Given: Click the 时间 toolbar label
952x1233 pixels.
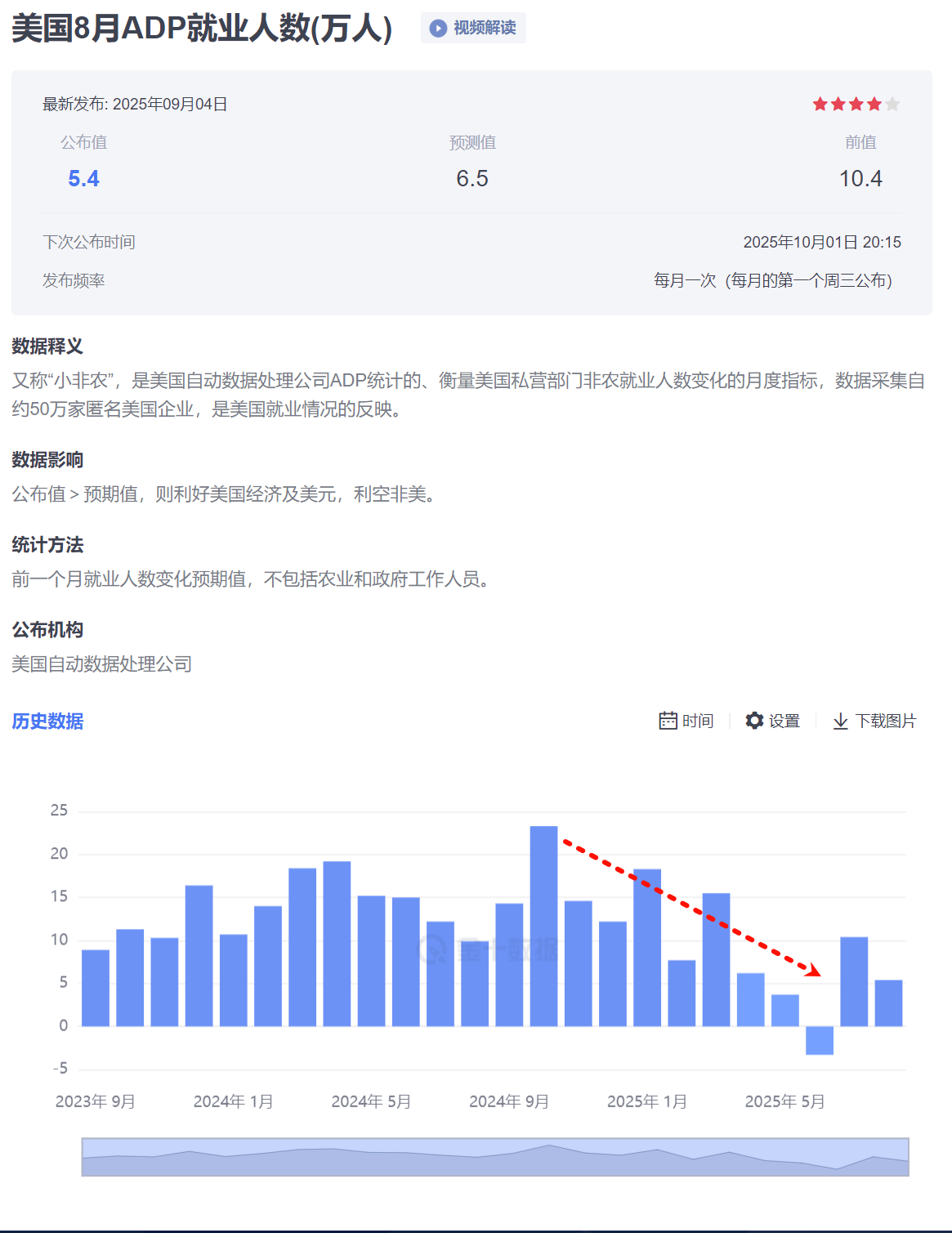Looking at the screenshot, I should [699, 720].
